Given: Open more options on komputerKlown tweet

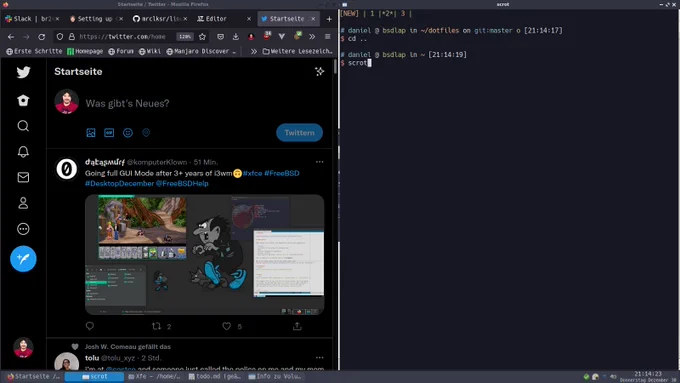Looking at the screenshot, I should (320, 162).
